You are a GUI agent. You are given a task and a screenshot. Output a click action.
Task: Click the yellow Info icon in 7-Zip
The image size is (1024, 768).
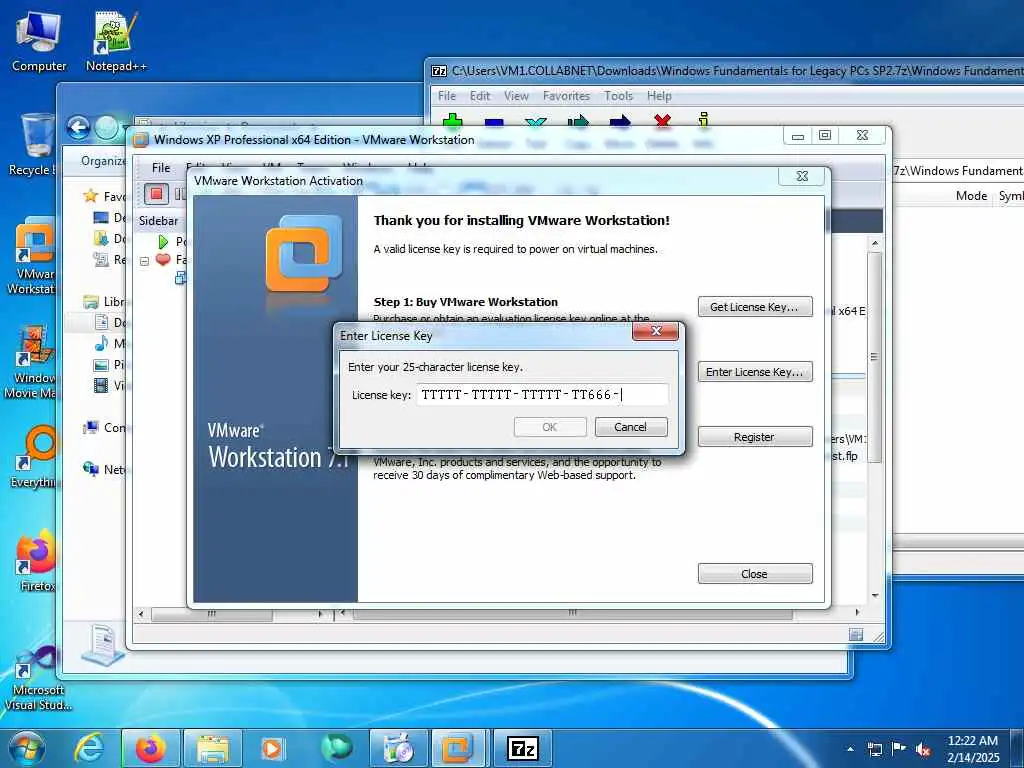[x=703, y=120]
